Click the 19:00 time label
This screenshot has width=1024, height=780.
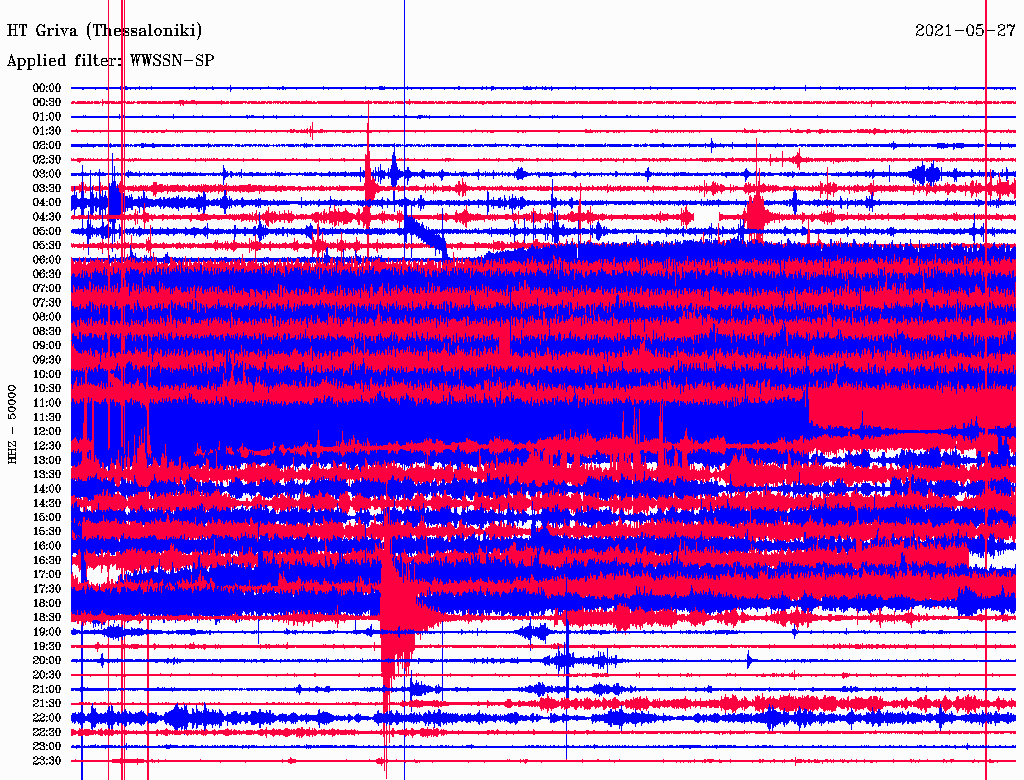click(47, 632)
